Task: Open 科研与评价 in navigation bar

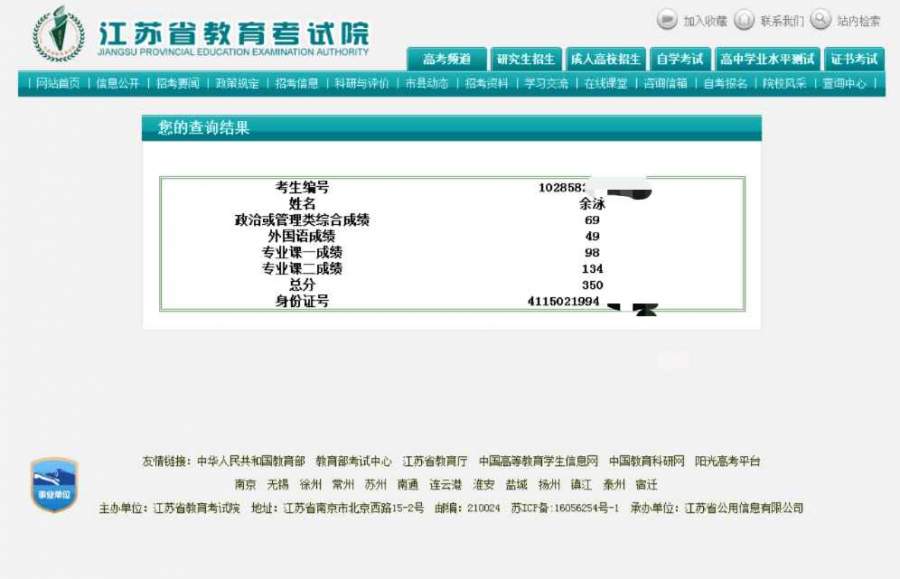Action: (362, 83)
